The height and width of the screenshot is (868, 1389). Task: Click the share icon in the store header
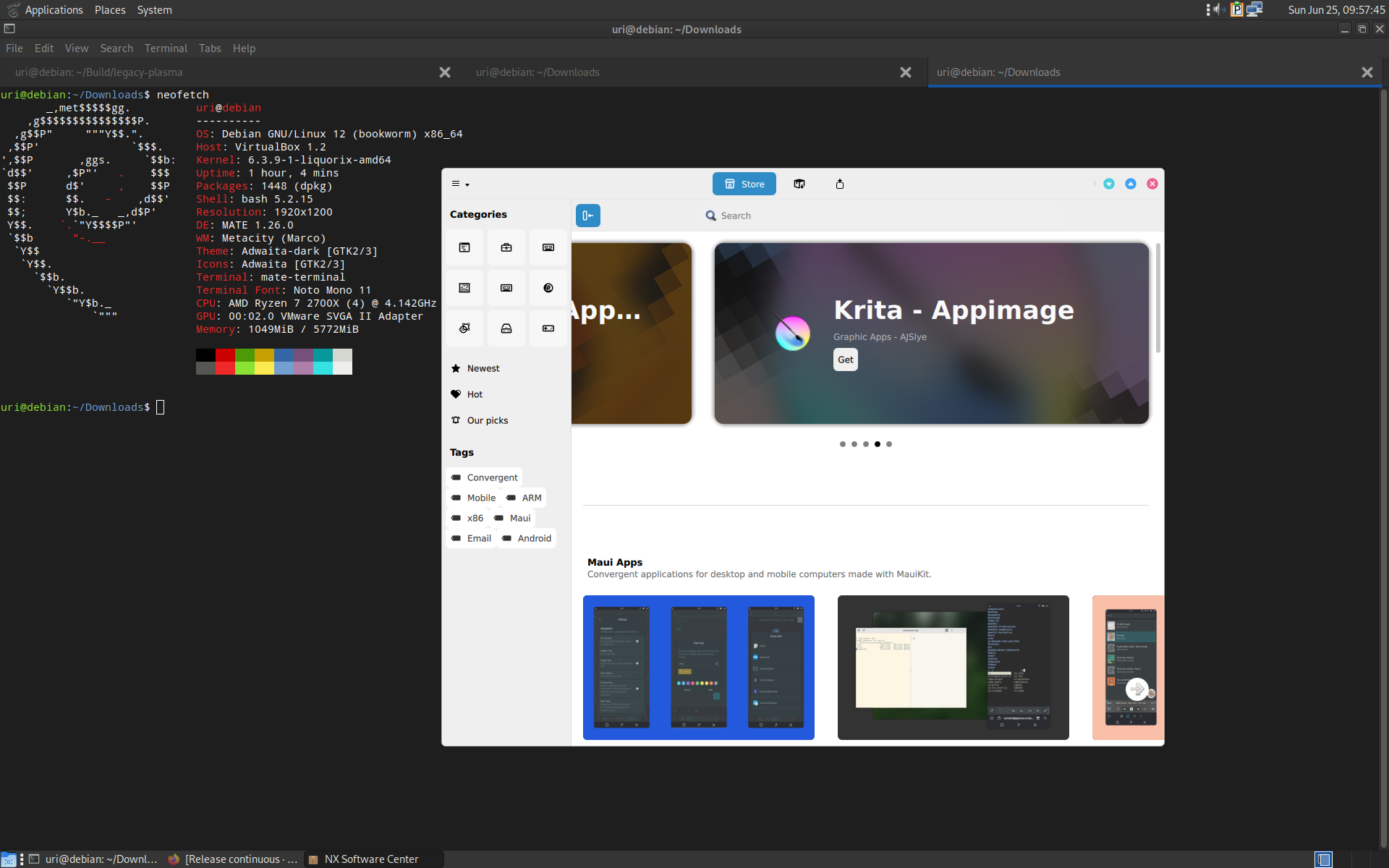pyautogui.click(x=839, y=184)
